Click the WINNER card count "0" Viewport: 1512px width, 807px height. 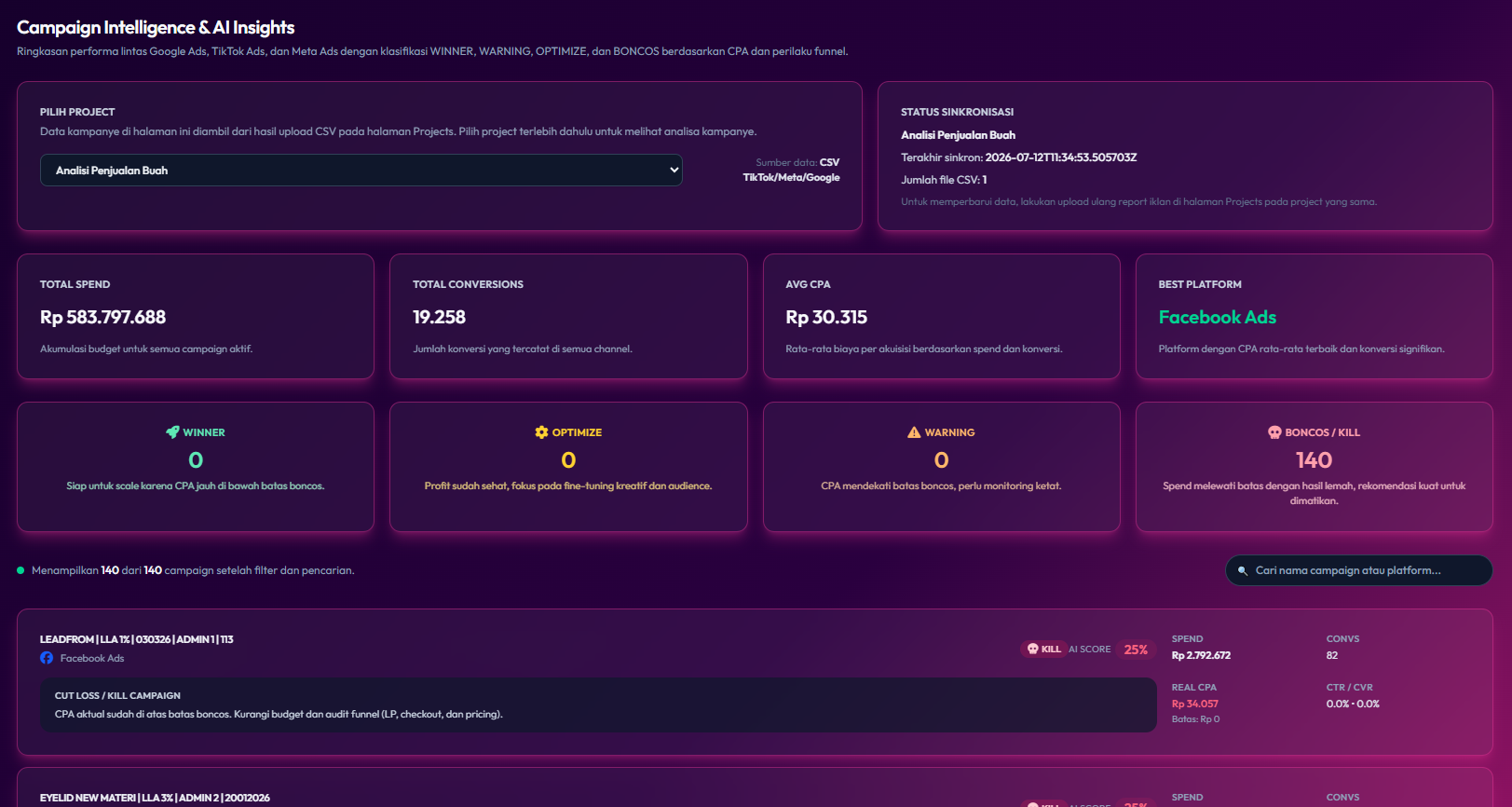click(x=196, y=460)
